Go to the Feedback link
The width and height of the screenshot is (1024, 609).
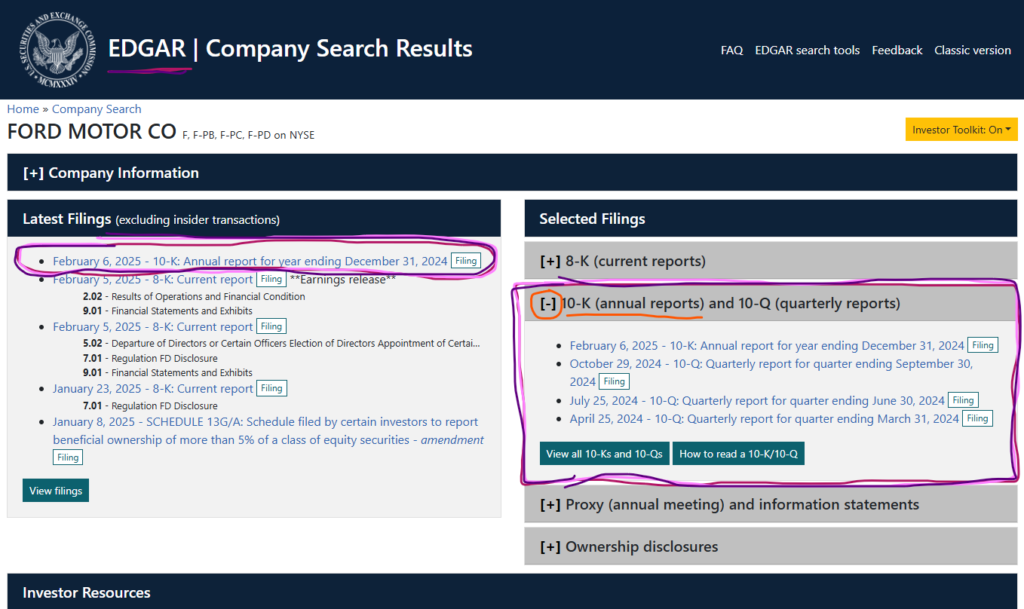point(897,50)
